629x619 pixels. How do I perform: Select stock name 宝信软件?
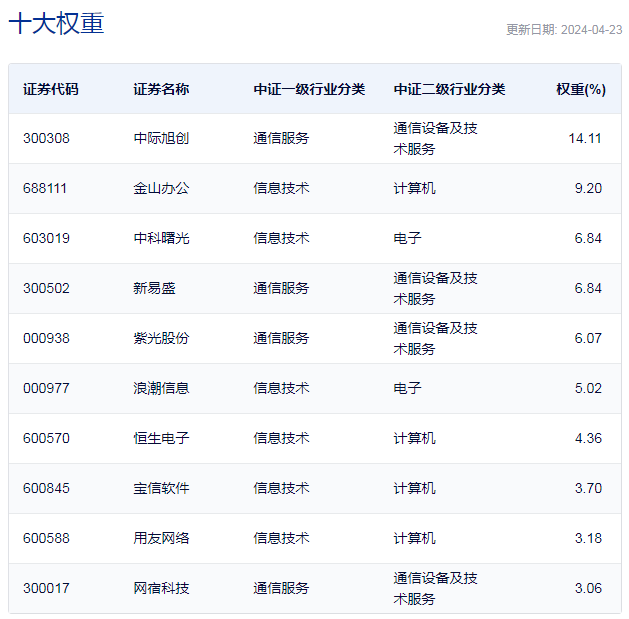click(161, 488)
